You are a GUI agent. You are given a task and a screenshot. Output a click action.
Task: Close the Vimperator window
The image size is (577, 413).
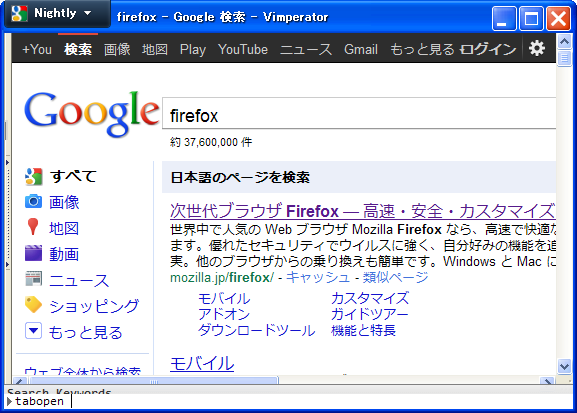tap(558, 18)
